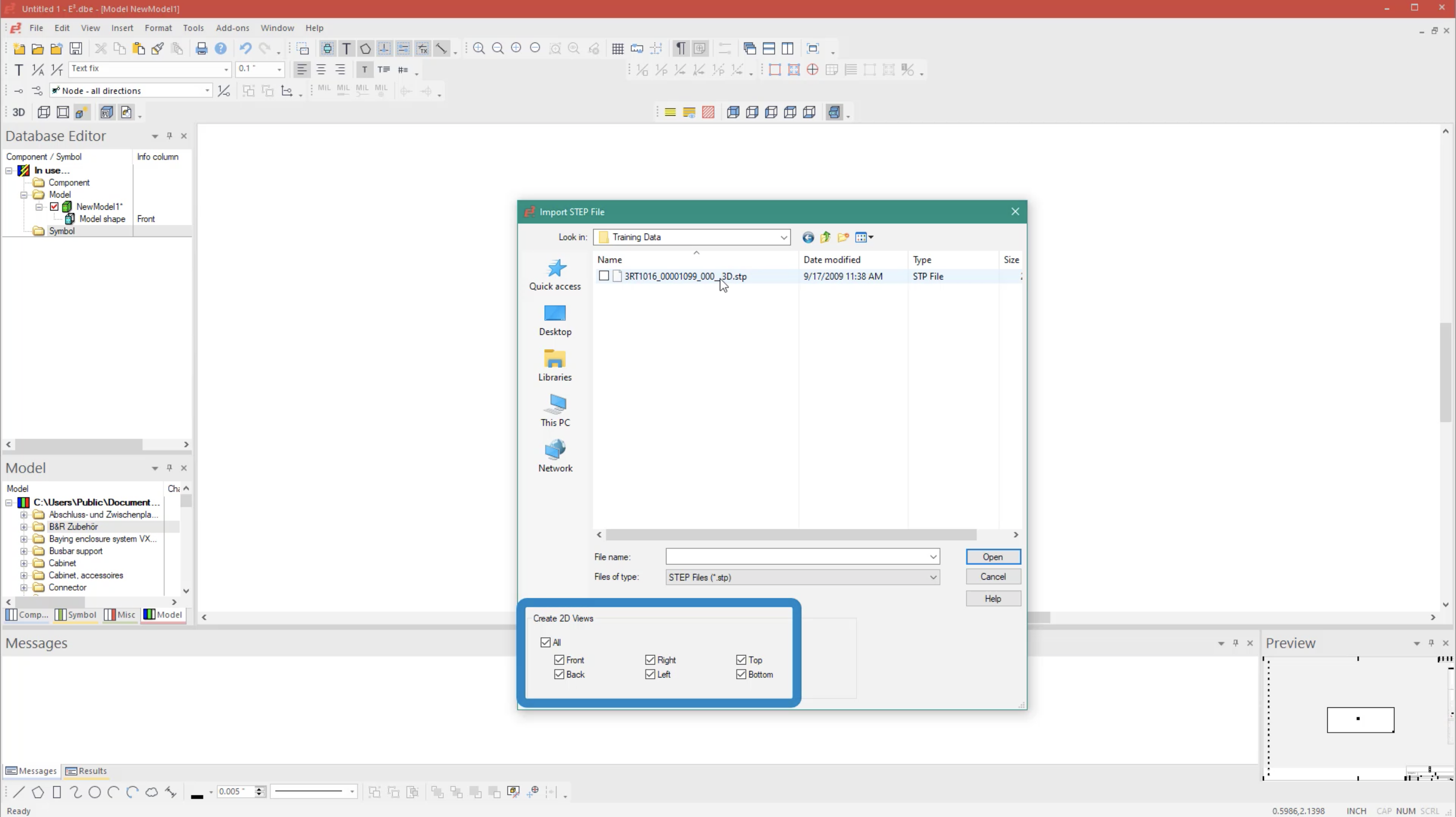Click the Print icon in toolbar
This screenshot has width=1456, height=817.
tap(201, 49)
